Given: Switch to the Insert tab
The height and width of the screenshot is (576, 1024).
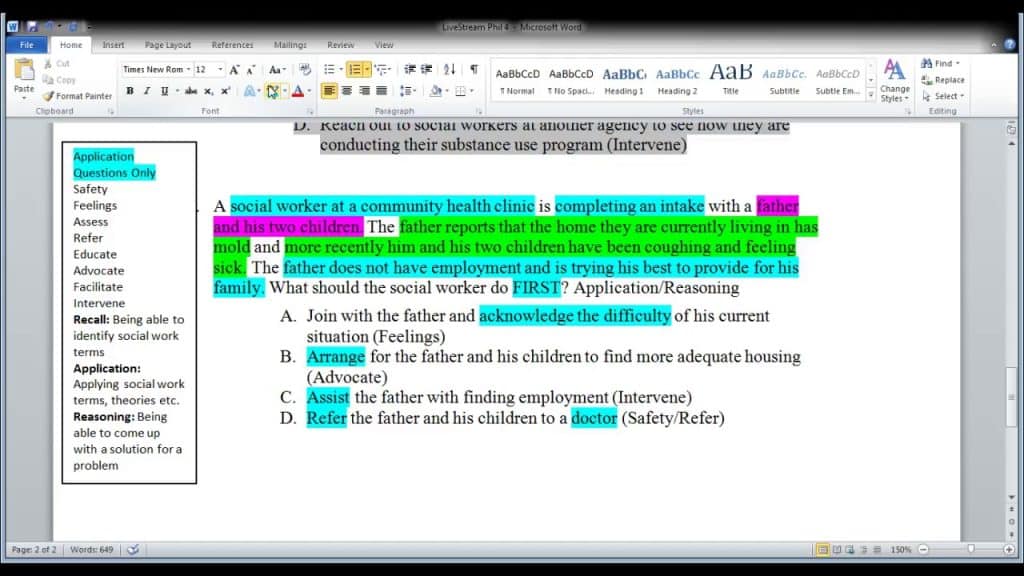Looking at the screenshot, I should click(113, 44).
